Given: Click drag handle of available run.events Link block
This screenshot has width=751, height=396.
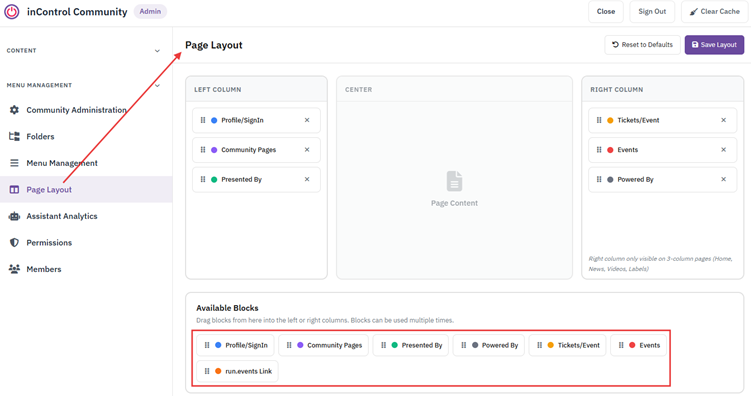Looking at the screenshot, I should 207,371.
